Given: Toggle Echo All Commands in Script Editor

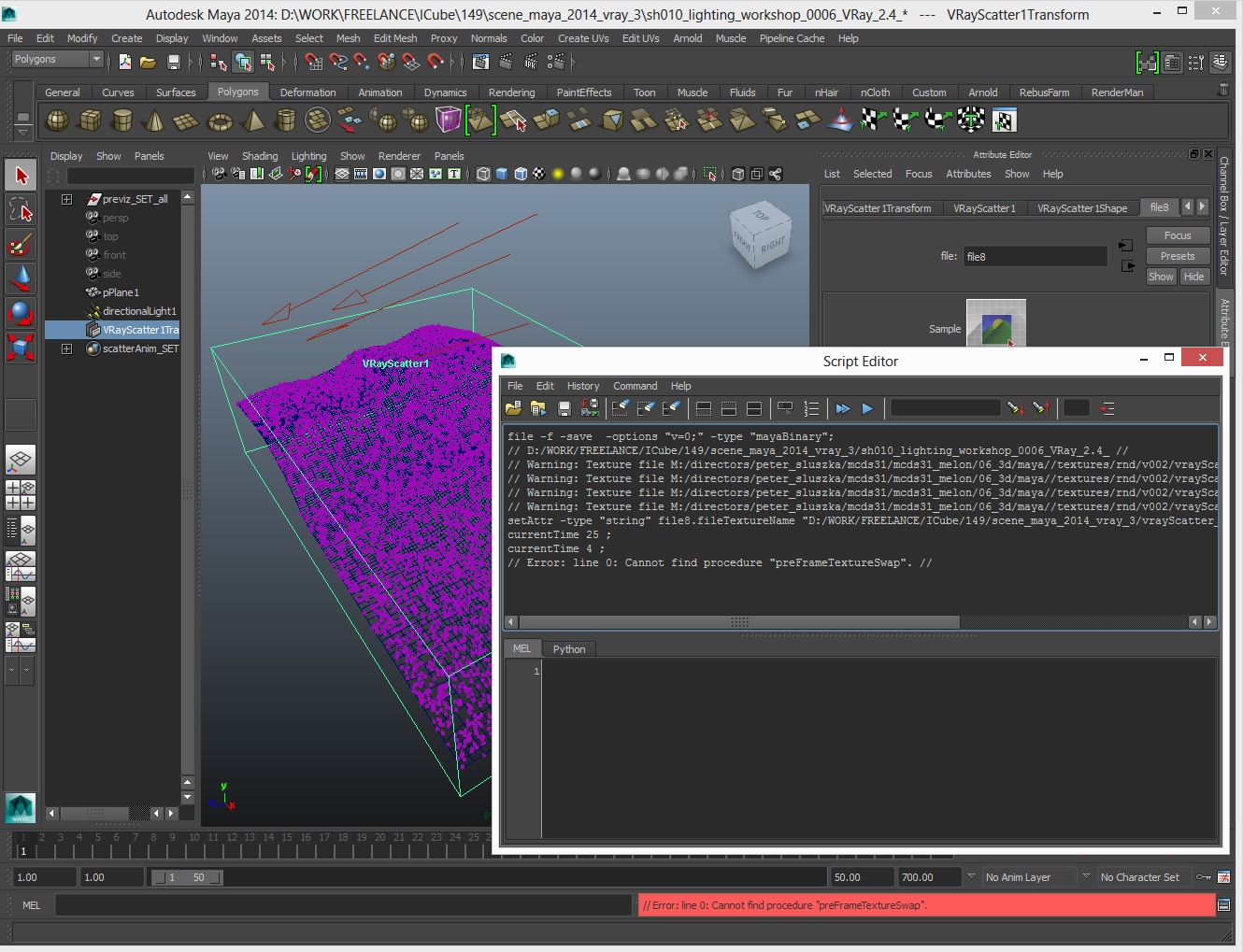Looking at the screenshot, I should [x=785, y=408].
